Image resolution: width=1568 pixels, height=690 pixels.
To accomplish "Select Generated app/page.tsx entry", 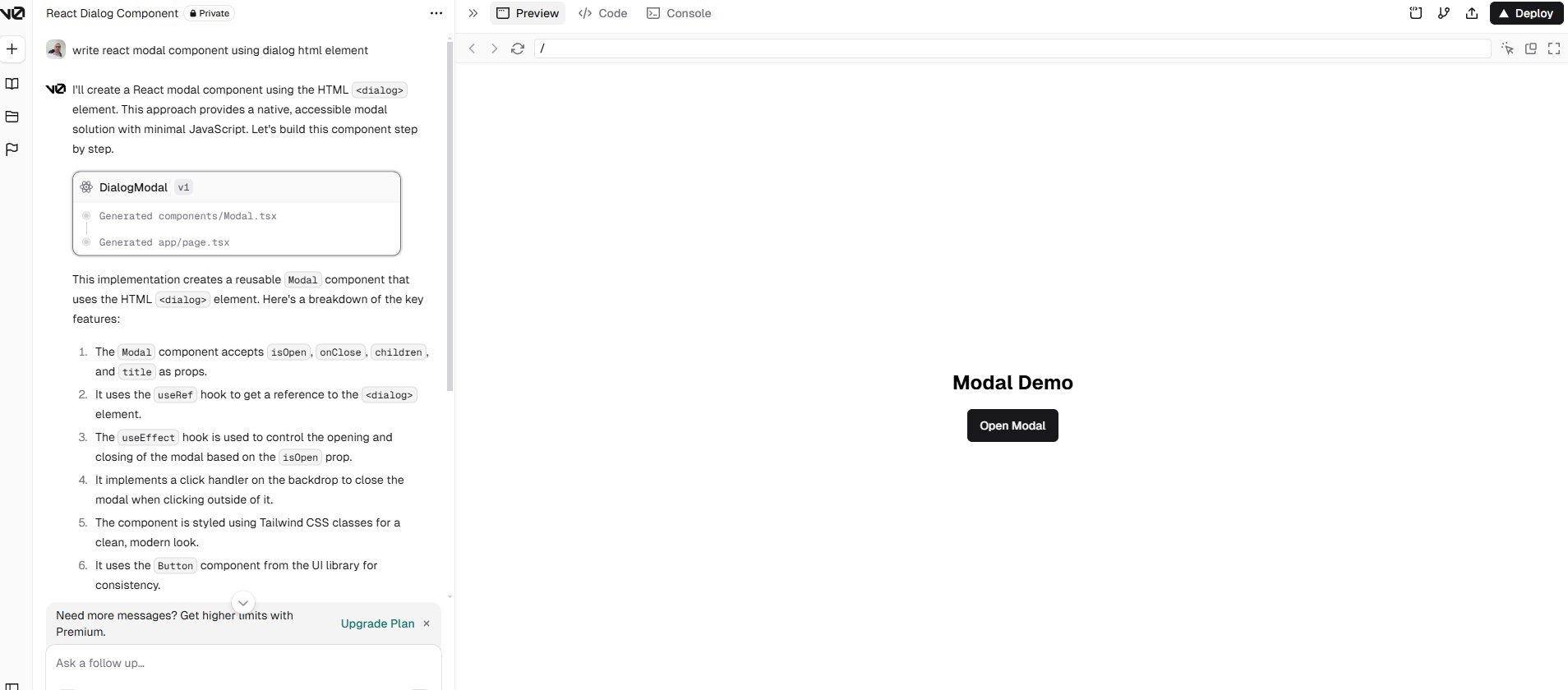I will coord(164,242).
